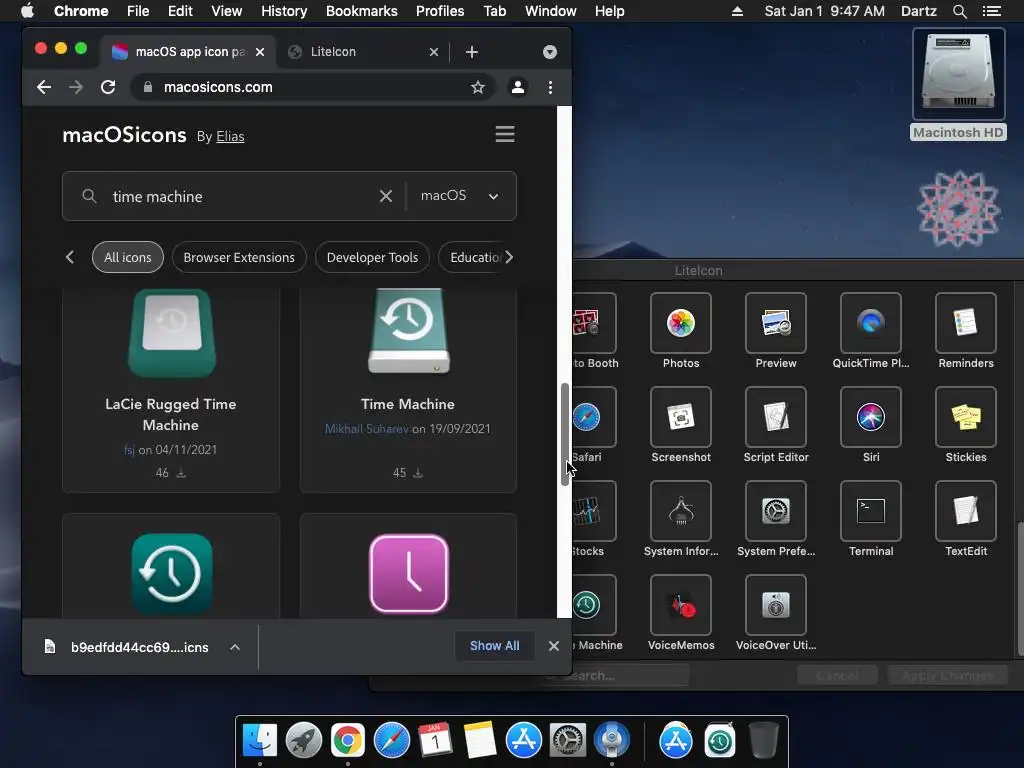This screenshot has width=1024, height=768.
Task: Select the Photos app icon in LiteIcon
Action: point(680,323)
